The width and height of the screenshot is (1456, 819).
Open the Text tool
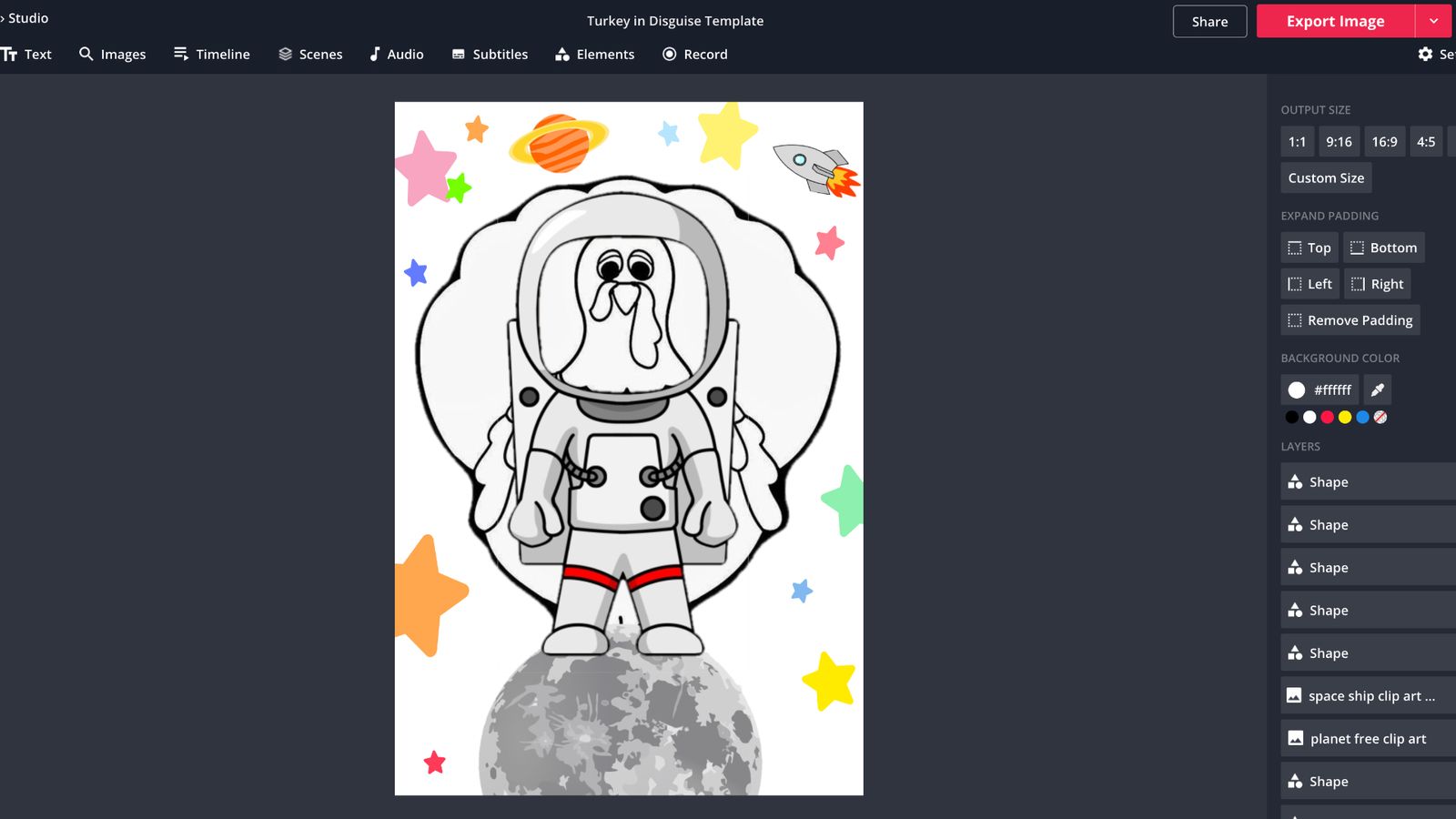pyautogui.click(x=27, y=55)
